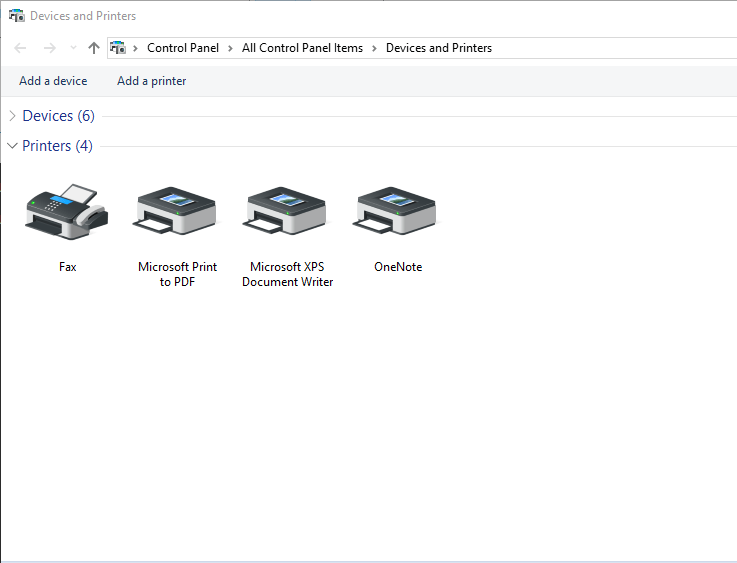Open dropdown arrow after All Control Panel Items
737x563 pixels.
pos(375,48)
